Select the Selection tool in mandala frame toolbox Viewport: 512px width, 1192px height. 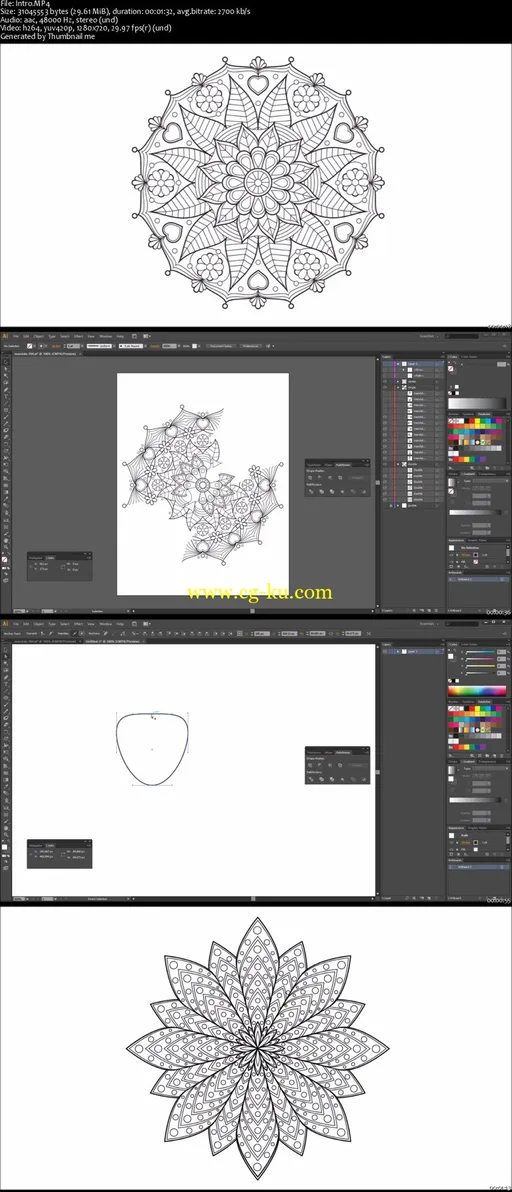5,362
